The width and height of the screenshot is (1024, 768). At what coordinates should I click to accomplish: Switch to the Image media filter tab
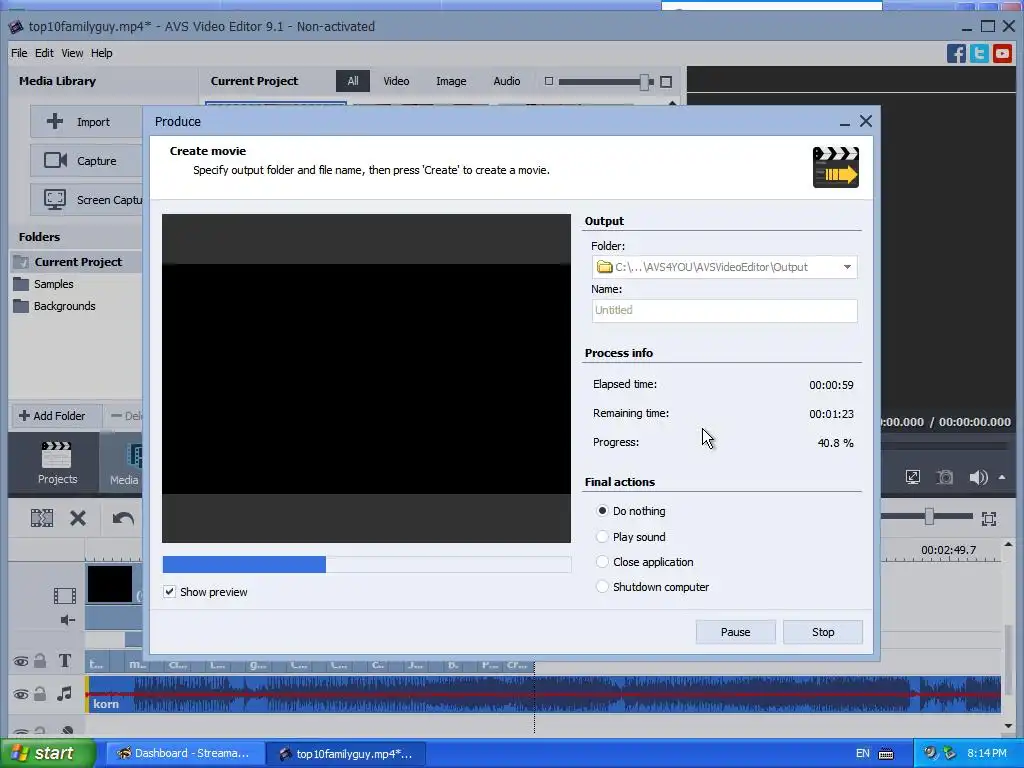[x=451, y=81]
